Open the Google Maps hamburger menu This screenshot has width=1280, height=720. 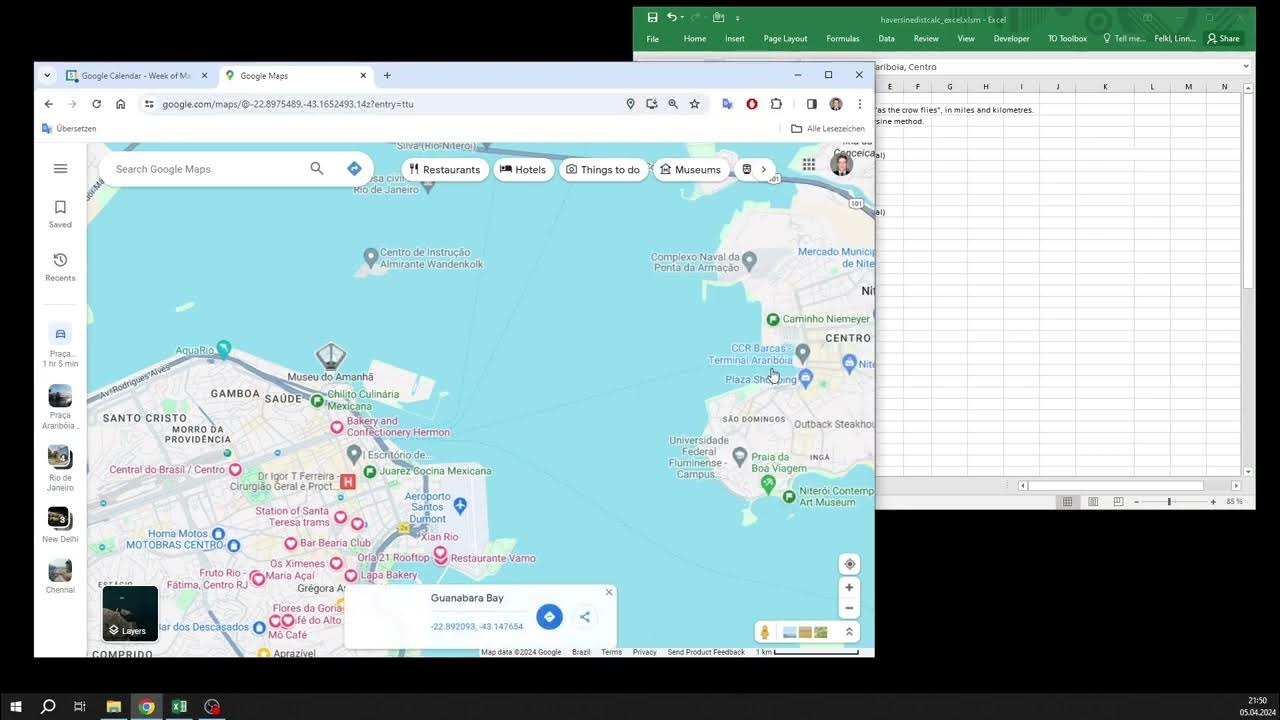(60, 169)
